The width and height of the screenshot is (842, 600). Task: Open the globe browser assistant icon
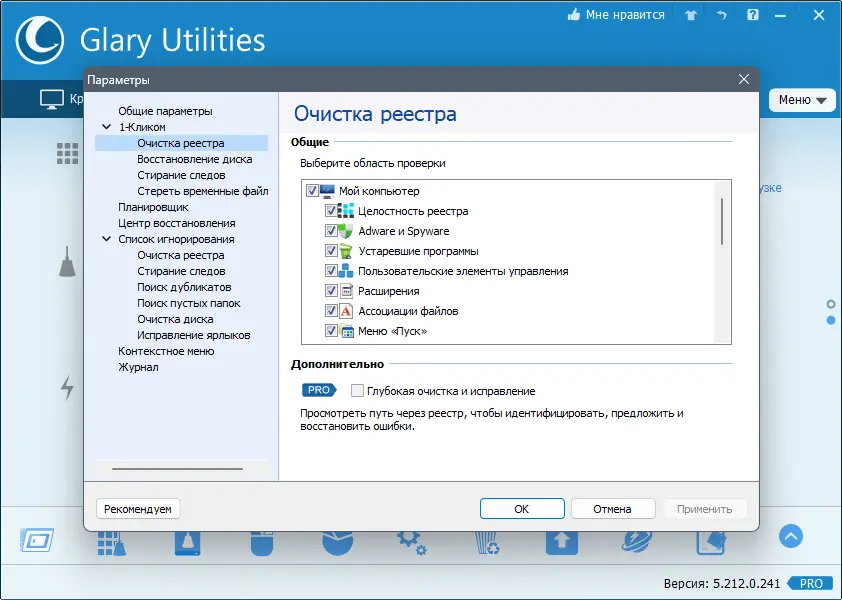pyautogui.click(x=637, y=543)
